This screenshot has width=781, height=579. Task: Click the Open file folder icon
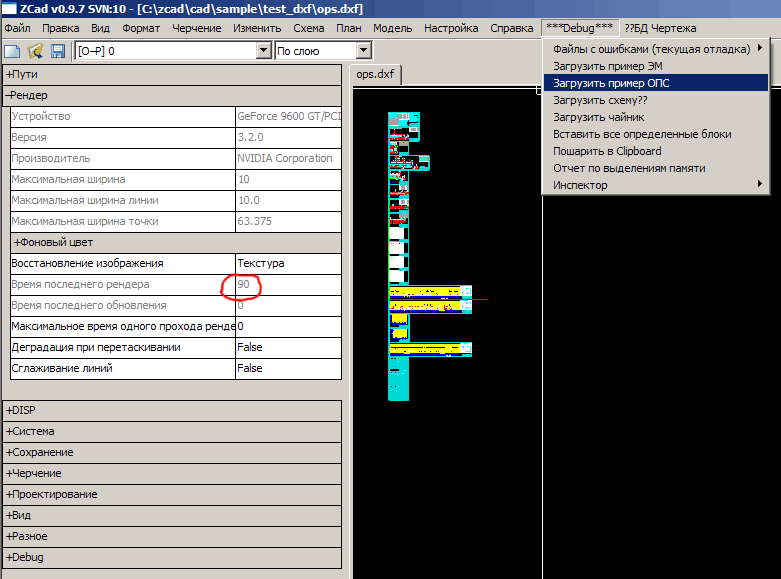click(x=36, y=50)
